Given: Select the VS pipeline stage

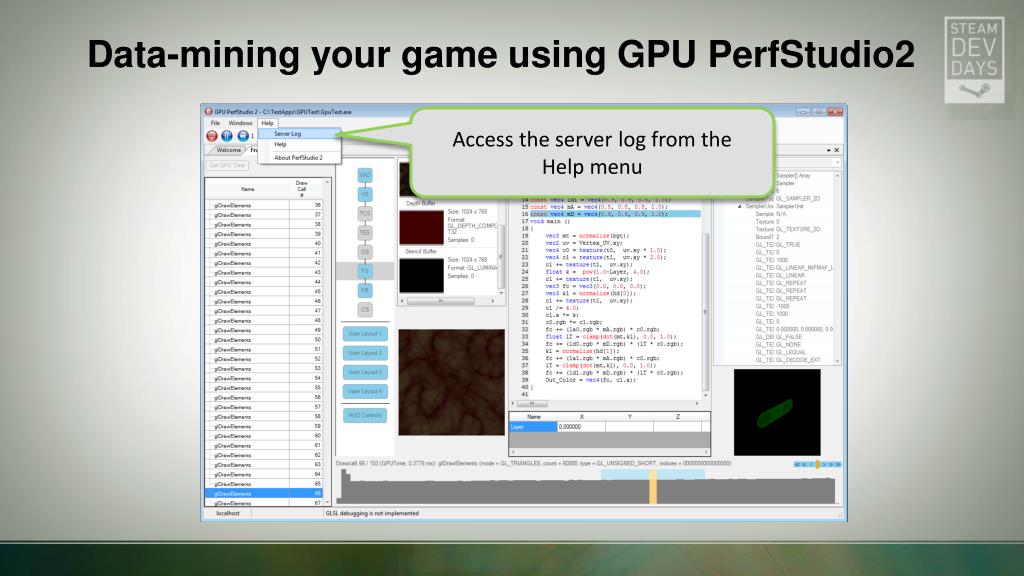Looking at the screenshot, I should pyautogui.click(x=365, y=194).
